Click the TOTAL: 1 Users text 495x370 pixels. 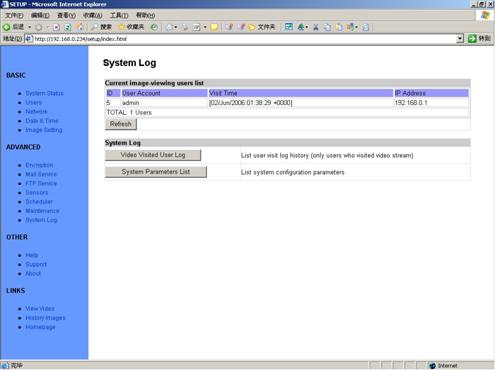(129, 112)
